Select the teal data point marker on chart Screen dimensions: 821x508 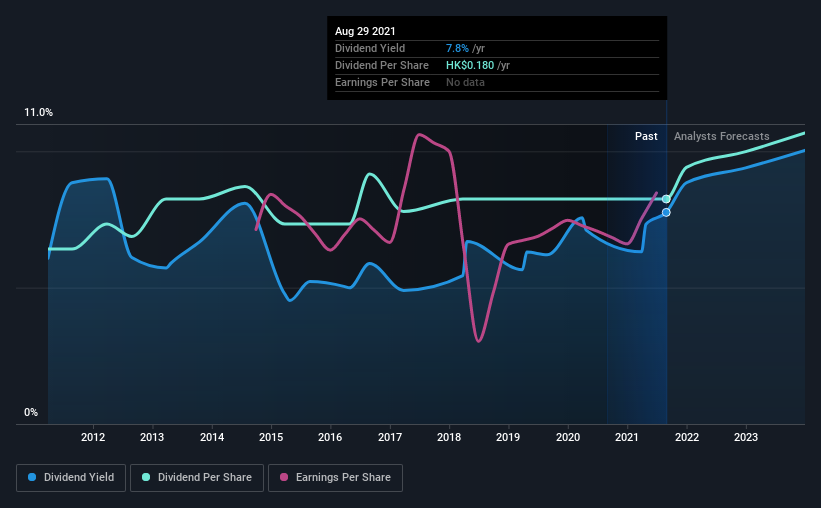pyautogui.click(x=666, y=199)
